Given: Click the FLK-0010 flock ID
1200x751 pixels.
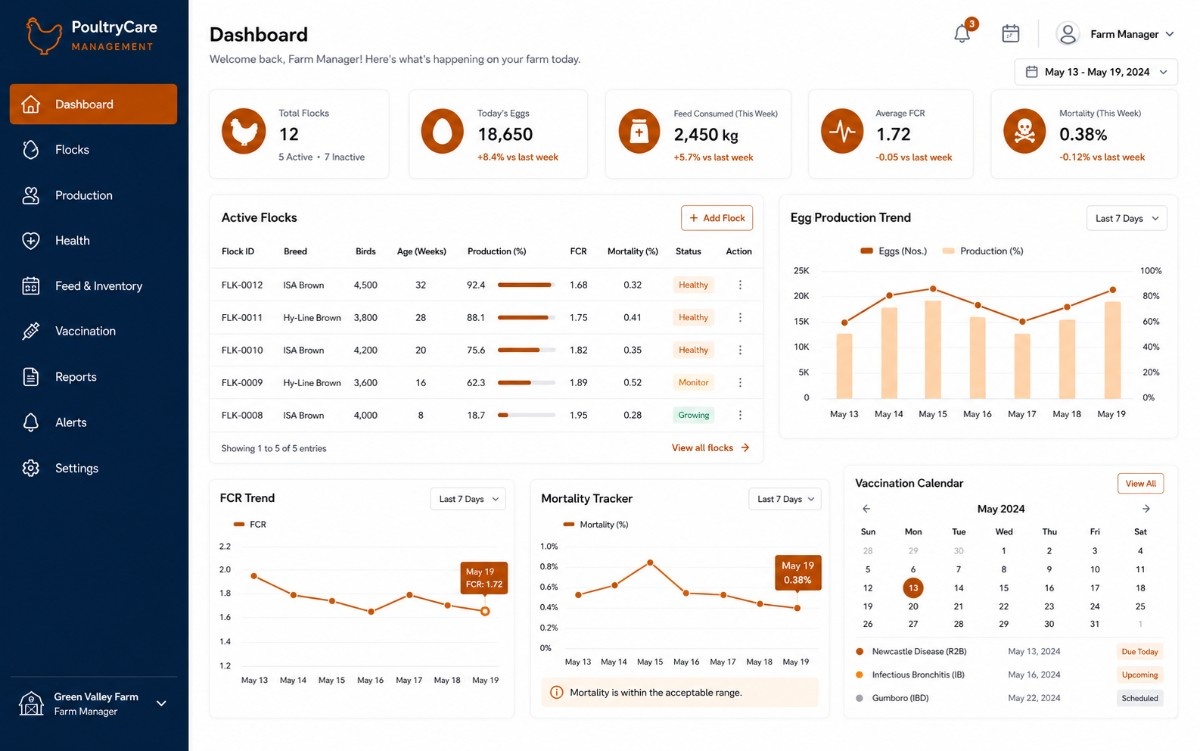Looking at the screenshot, I should pyautogui.click(x=242, y=350).
